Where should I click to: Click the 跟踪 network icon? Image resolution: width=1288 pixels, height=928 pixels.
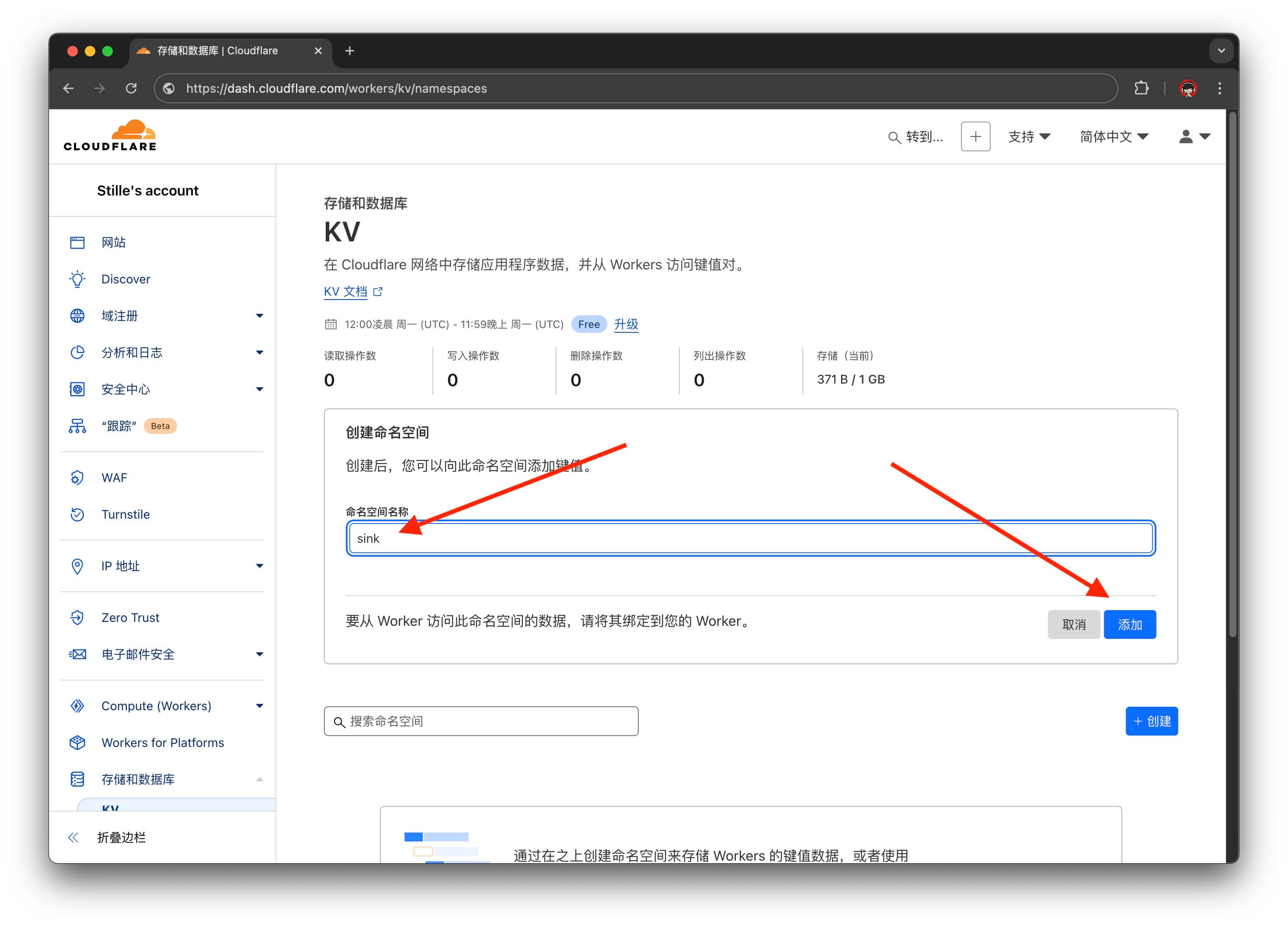pyautogui.click(x=77, y=426)
